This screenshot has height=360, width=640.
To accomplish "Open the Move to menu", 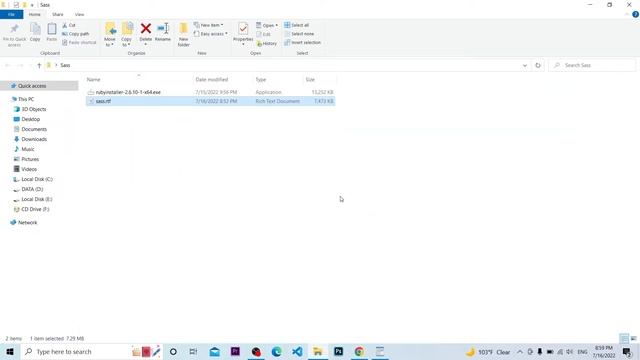I will coord(110,35).
